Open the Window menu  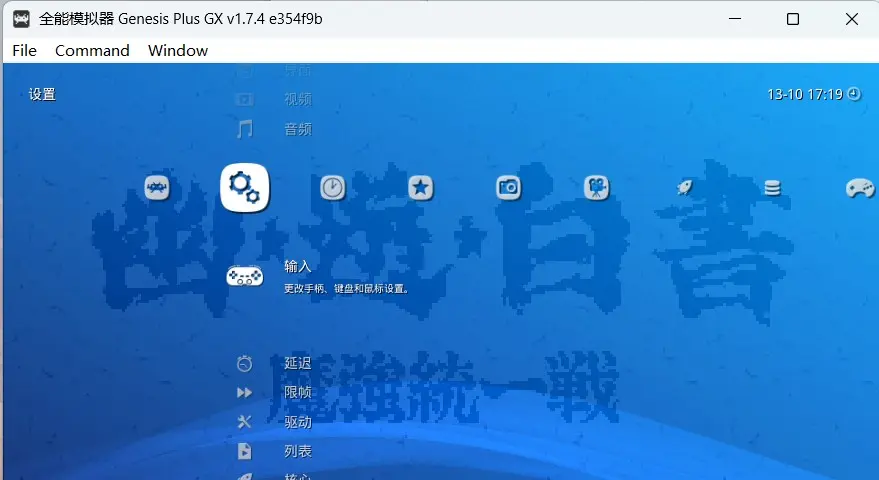(178, 50)
